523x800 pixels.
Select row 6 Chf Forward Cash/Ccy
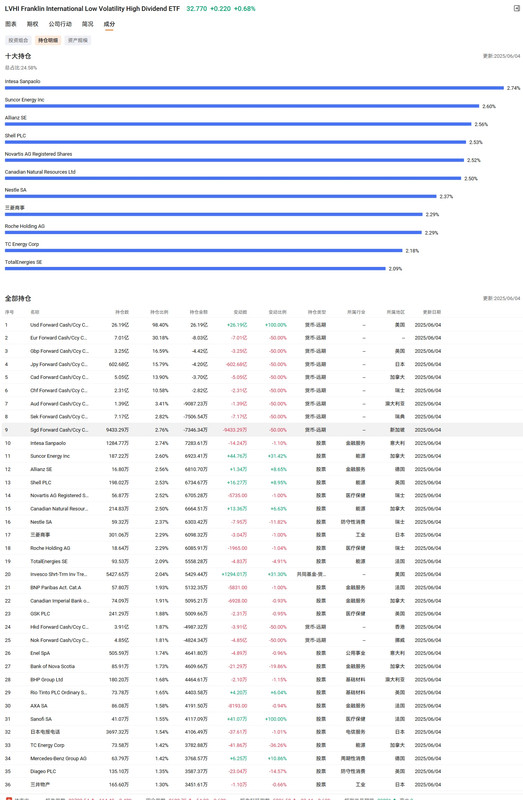click(261, 390)
